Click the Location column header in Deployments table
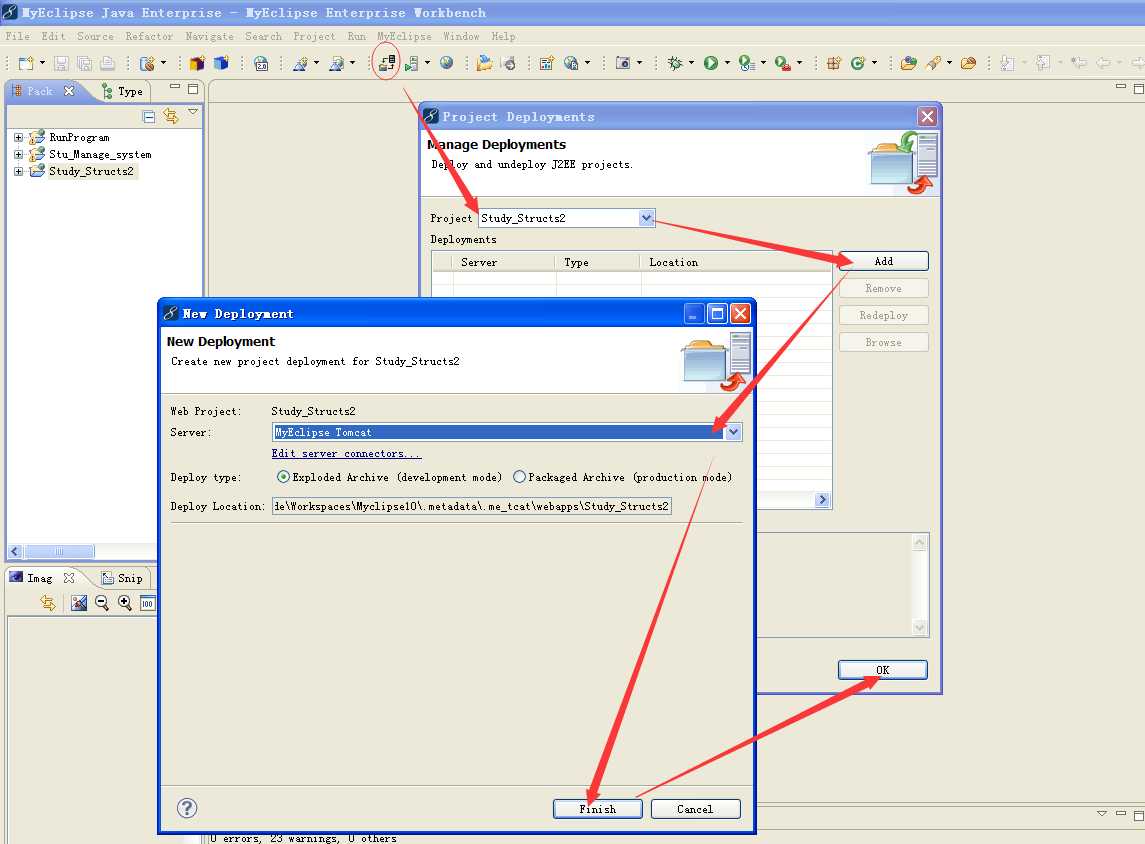 click(x=735, y=262)
